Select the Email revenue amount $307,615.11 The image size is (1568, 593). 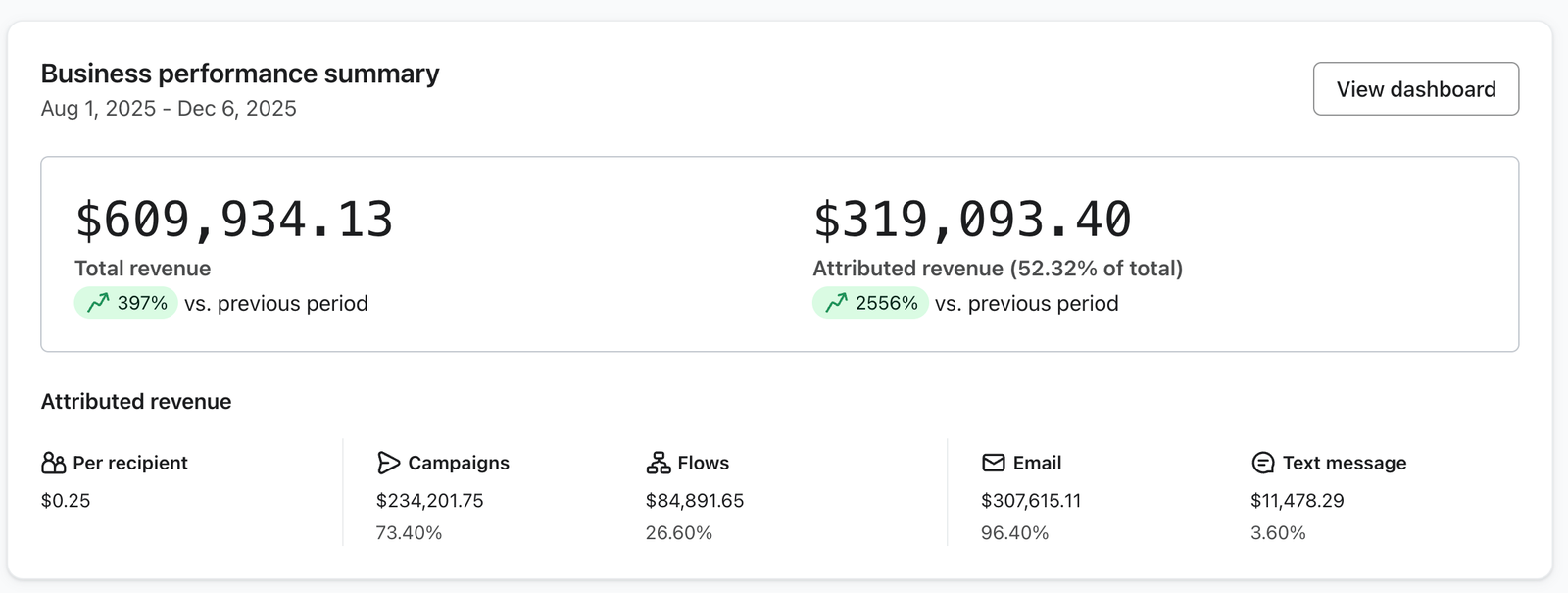[x=1030, y=501]
